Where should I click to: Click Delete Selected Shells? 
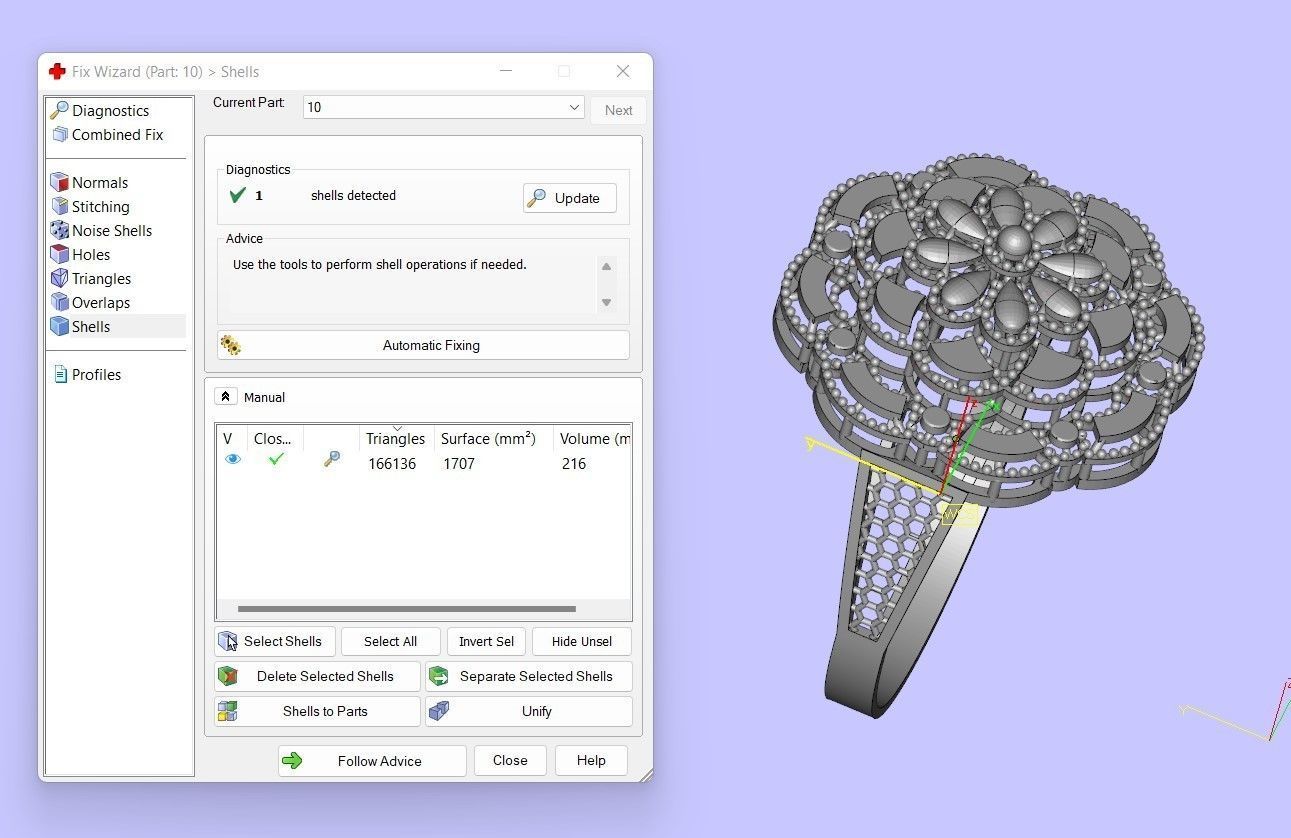point(317,677)
